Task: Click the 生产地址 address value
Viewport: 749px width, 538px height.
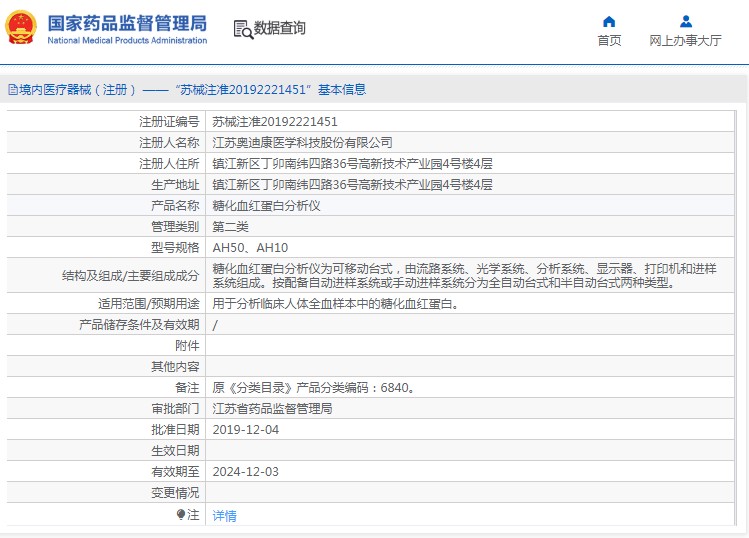Action: pos(352,185)
